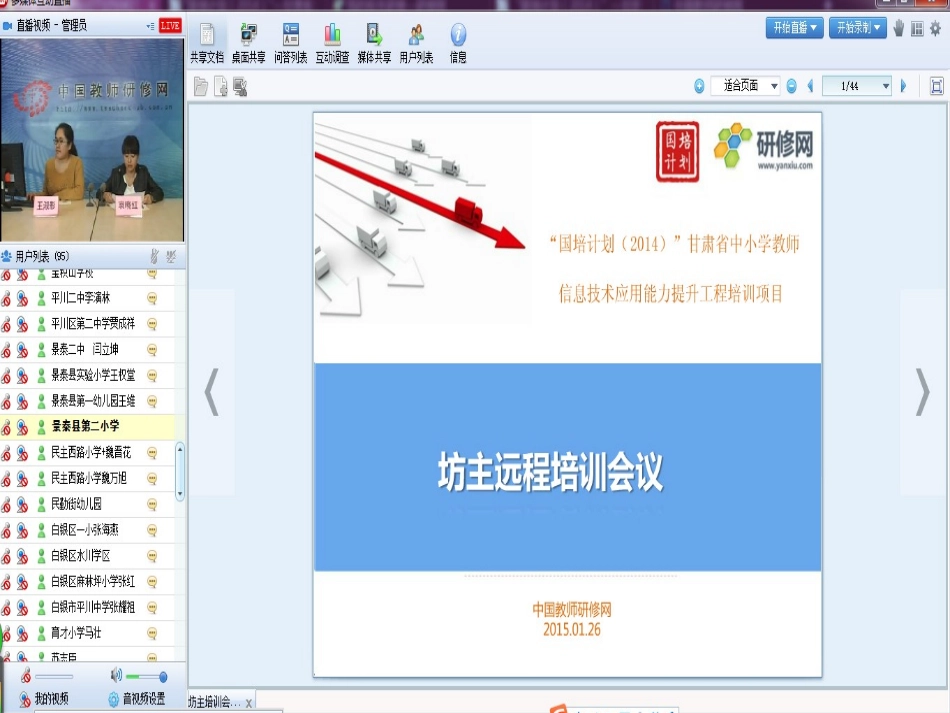This screenshot has height=713, width=950.
Task: Open the 问答列表 Q&A list
Action: pos(290,42)
